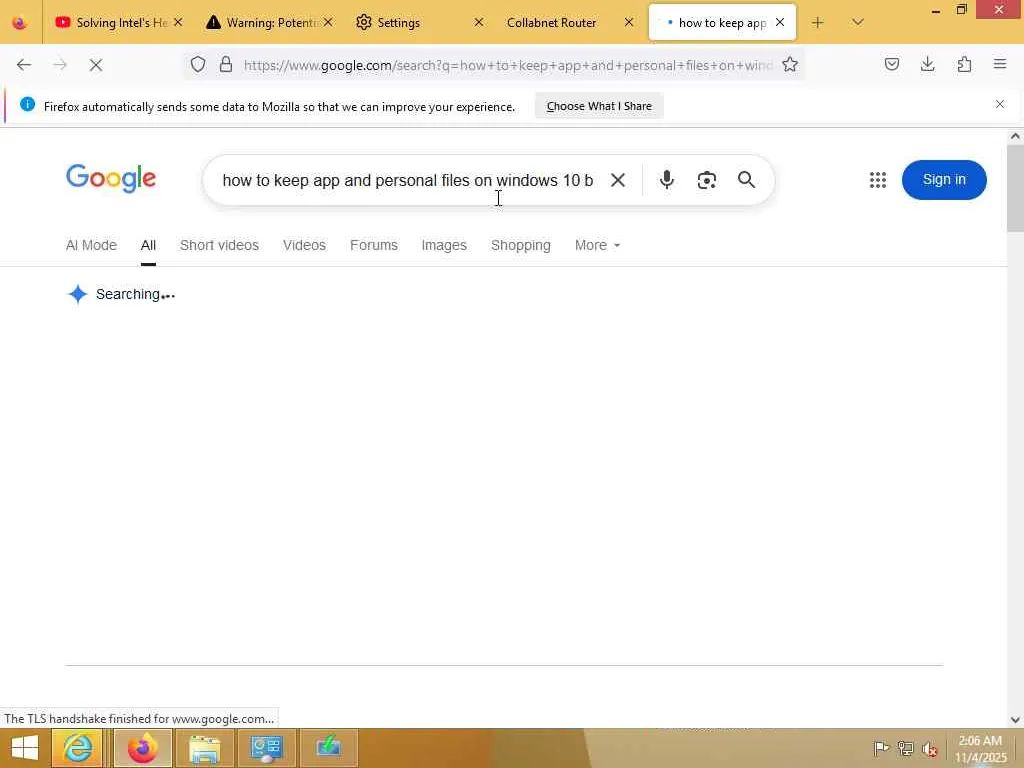1024x768 pixels.
Task: Select the Images search tab
Action: click(x=444, y=245)
